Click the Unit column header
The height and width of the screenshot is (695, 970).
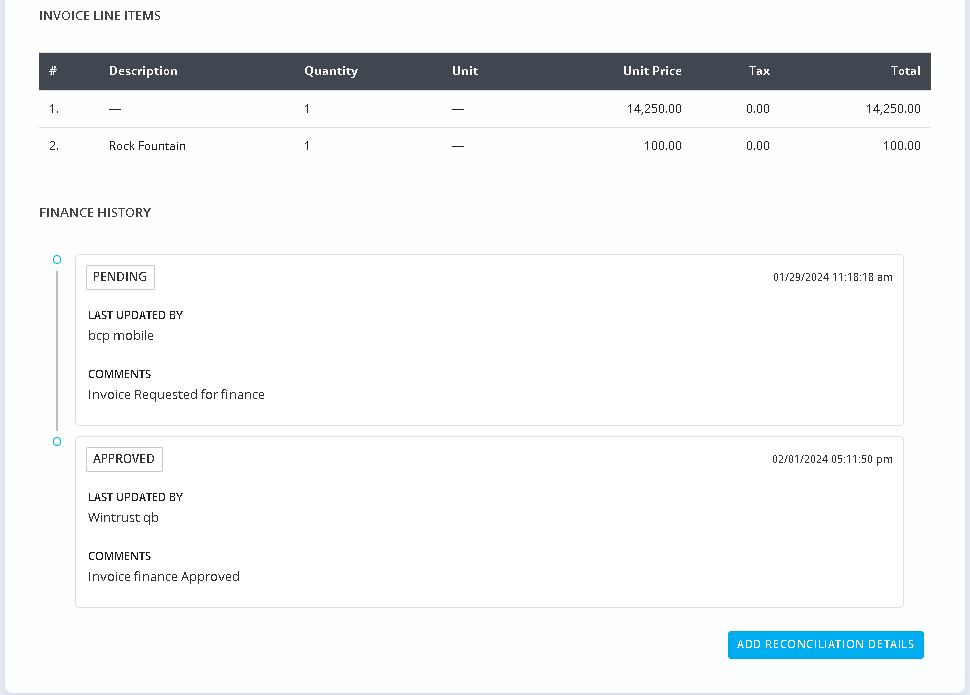click(x=465, y=71)
